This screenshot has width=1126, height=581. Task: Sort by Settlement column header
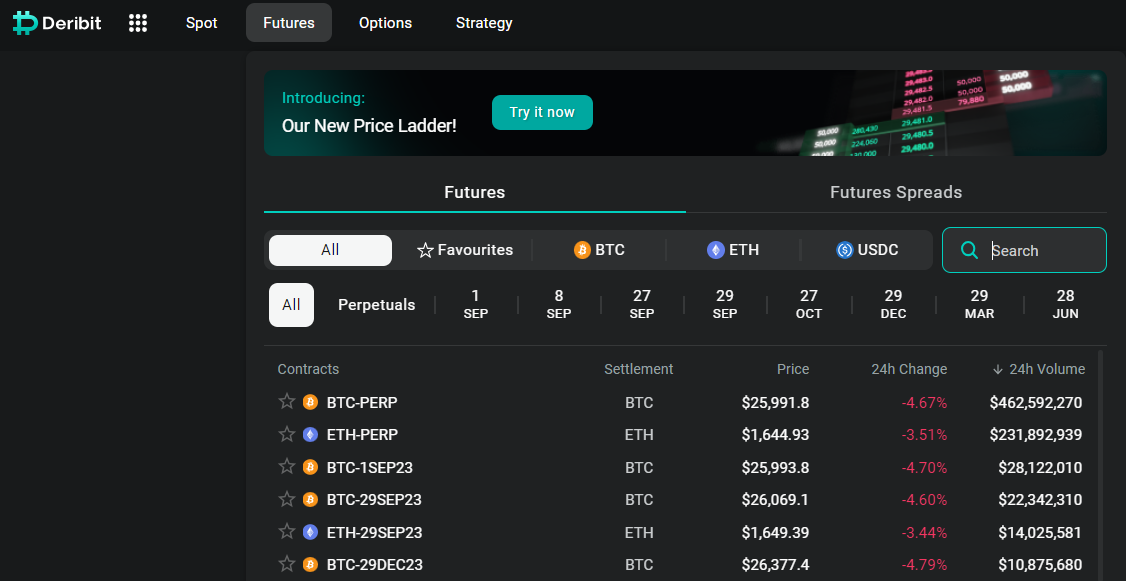[638, 369]
